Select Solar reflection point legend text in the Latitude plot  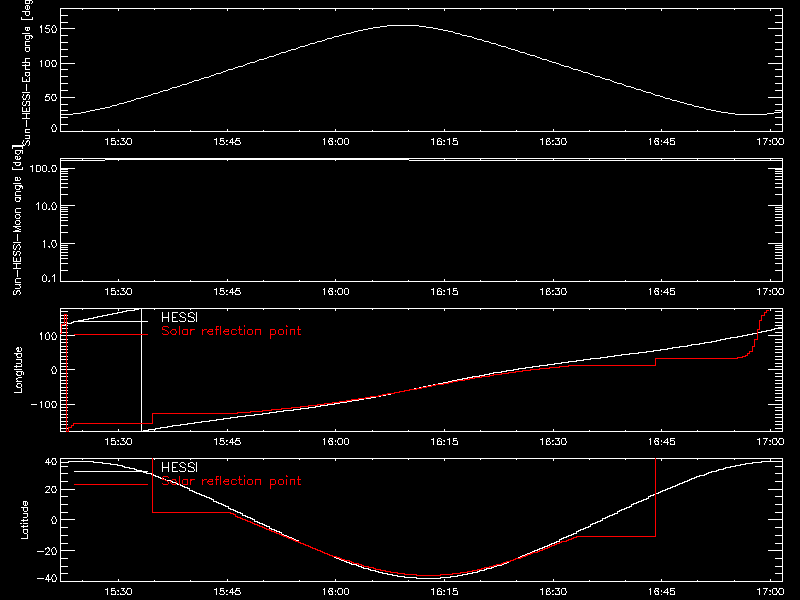tap(231, 481)
